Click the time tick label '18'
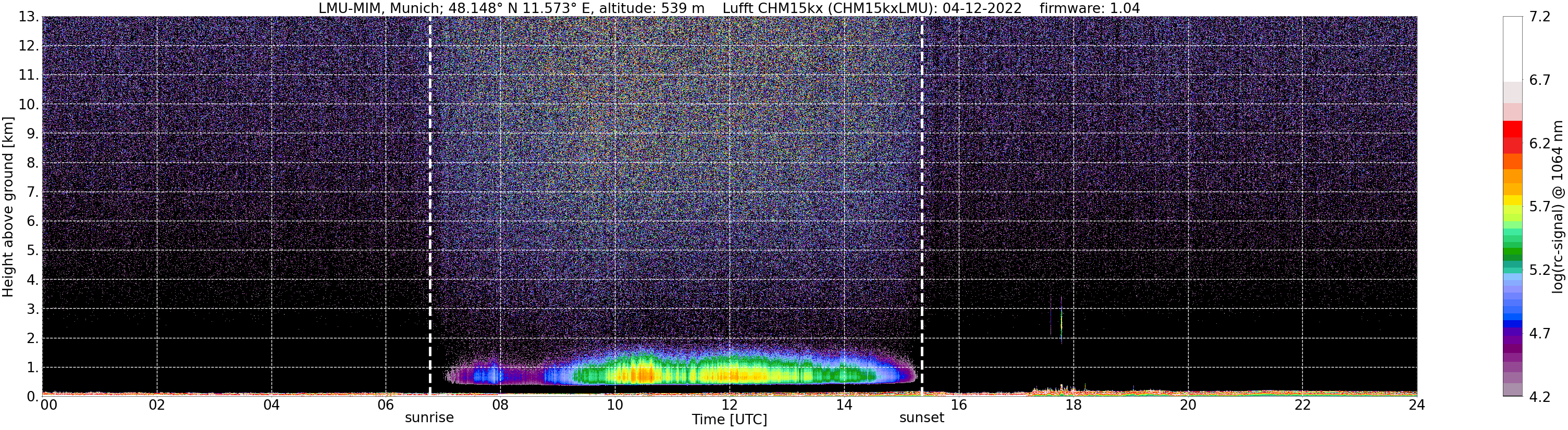This screenshot has height=430, width=1568. [1073, 405]
